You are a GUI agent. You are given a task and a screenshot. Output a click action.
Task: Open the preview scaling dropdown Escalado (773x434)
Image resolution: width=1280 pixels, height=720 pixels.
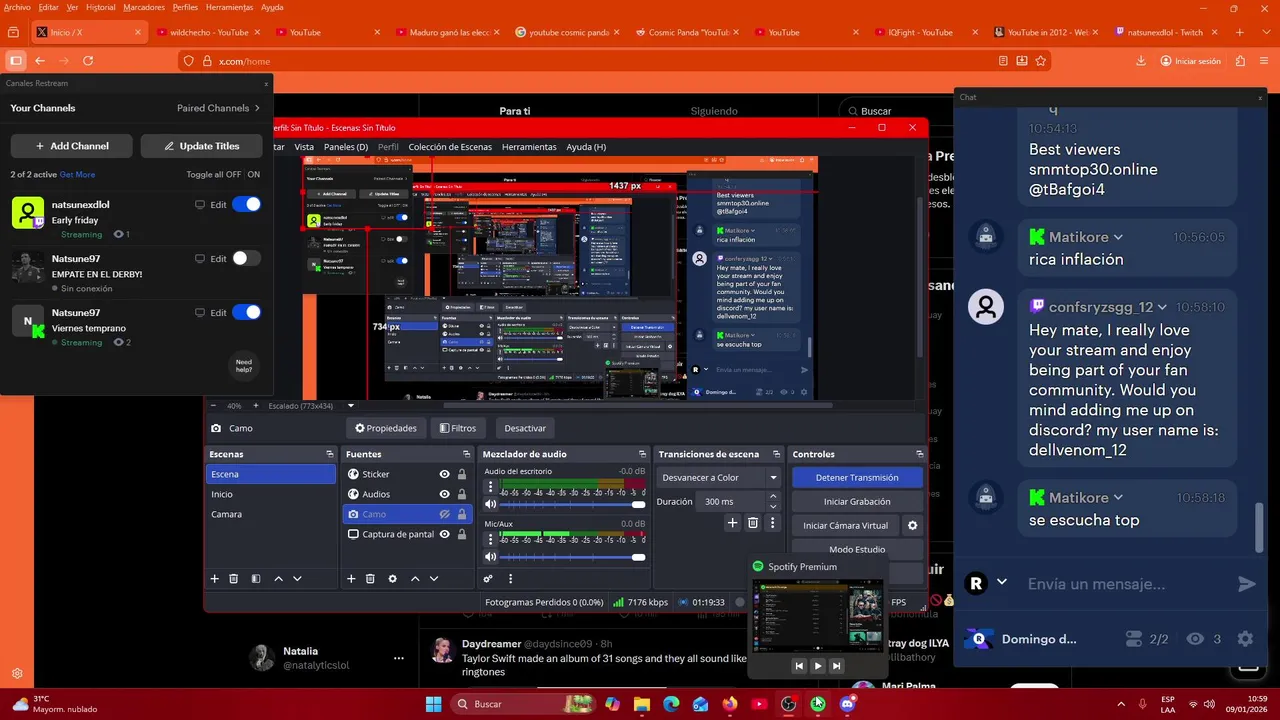pos(350,406)
